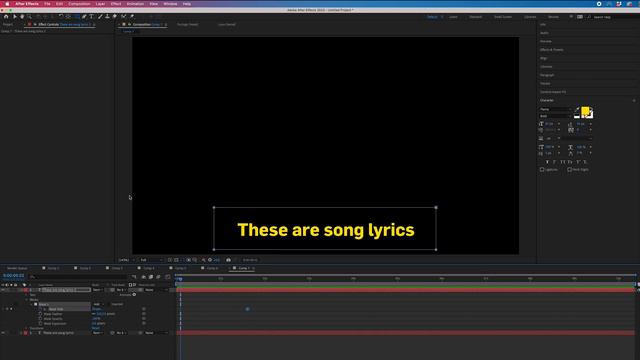640x360 pixels.
Task: Select the Pen tool
Action: [84, 17]
